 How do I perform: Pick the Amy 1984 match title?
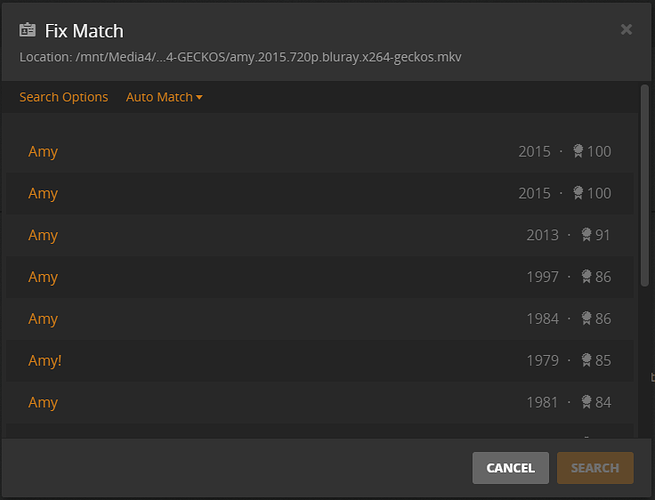click(43, 319)
